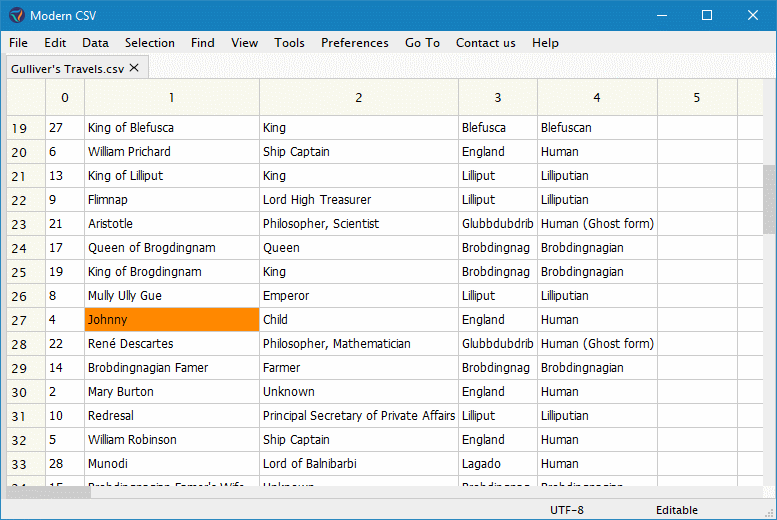Image resolution: width=777 pixels, height=520 pixels.
Task: Open the Tools menu
Action: click(x=289, y=43)
